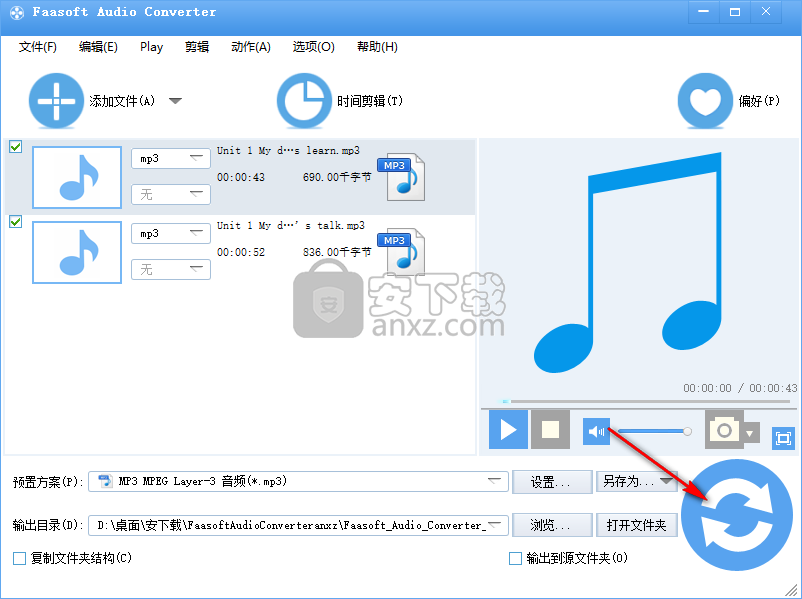Image resolution: width=802 pixels, height=599 pixels.
Task: Click duration 00:00:52 of talk.mp3
Action: [x=241, y=252]
